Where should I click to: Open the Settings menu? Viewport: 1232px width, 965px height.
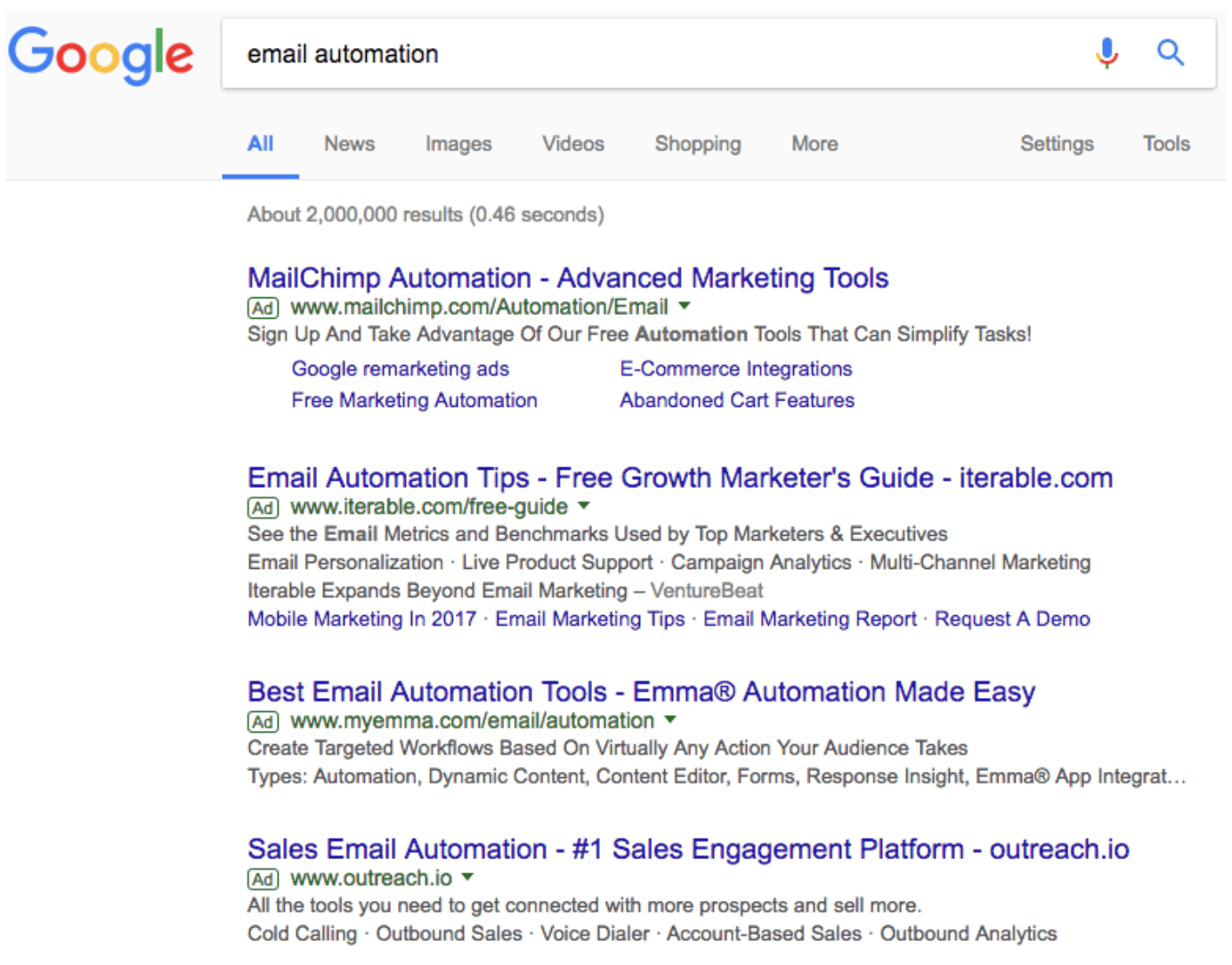(x=1057, y=144)
